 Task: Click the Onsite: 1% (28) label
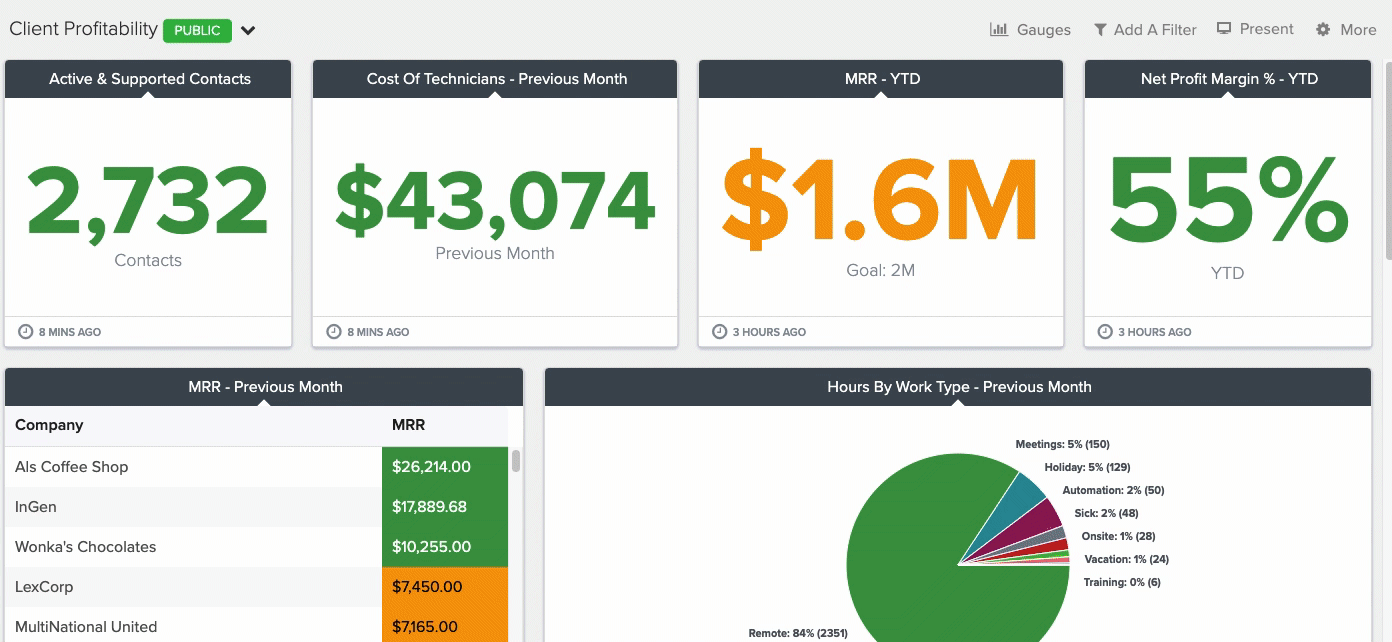[1118, 536]
